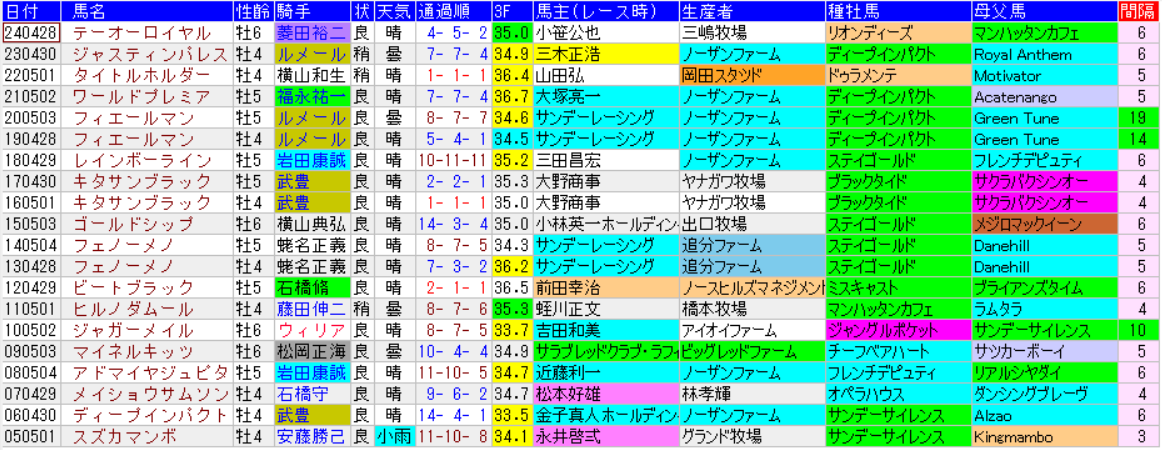This screenshot has width=1162, height=450.
Task: Select horse name タイトルホルダー
Action: point(141,76)
